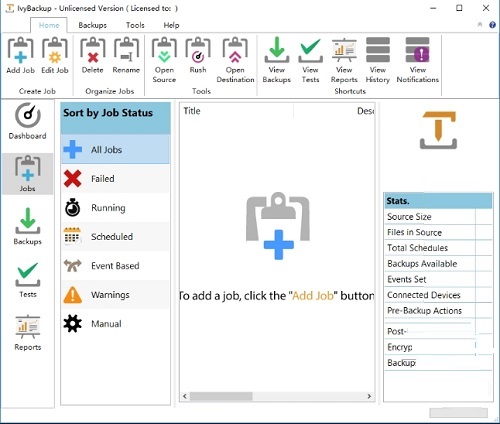Filter jobs by Failed status
The width and height of the screenshot is (500, 424).
(115, 179)
